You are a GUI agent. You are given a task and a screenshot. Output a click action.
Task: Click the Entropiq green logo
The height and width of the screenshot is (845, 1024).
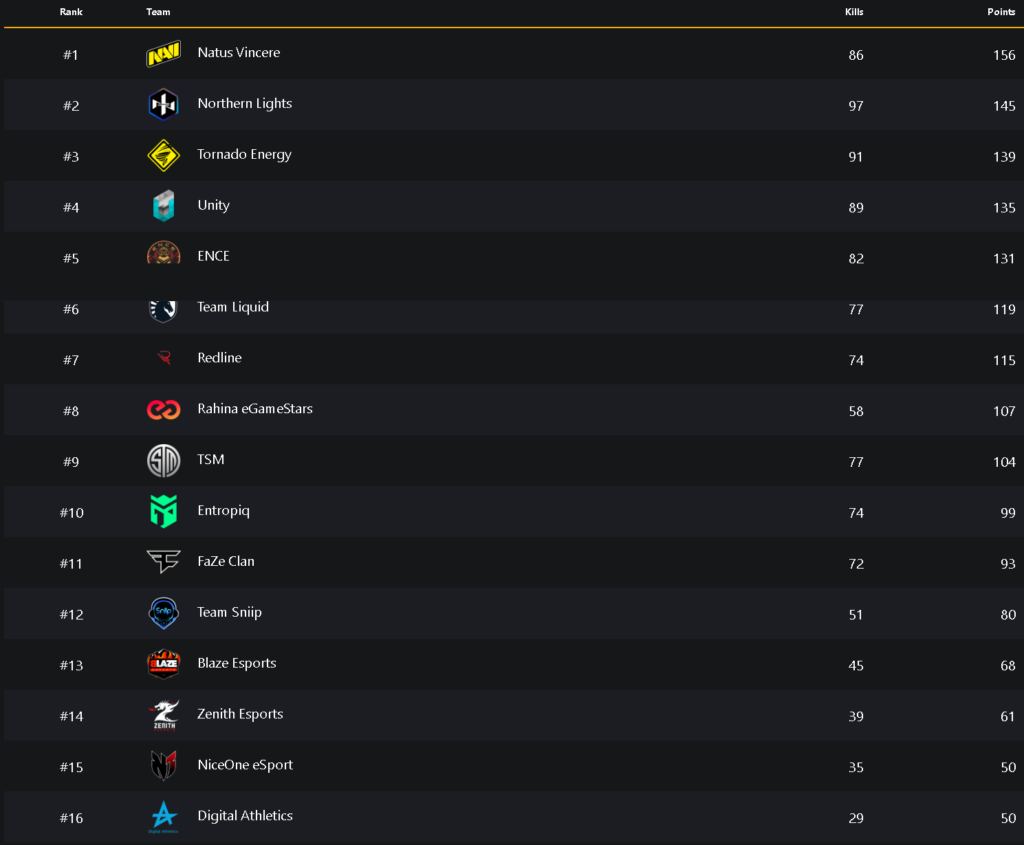click(x=163, y=512)
